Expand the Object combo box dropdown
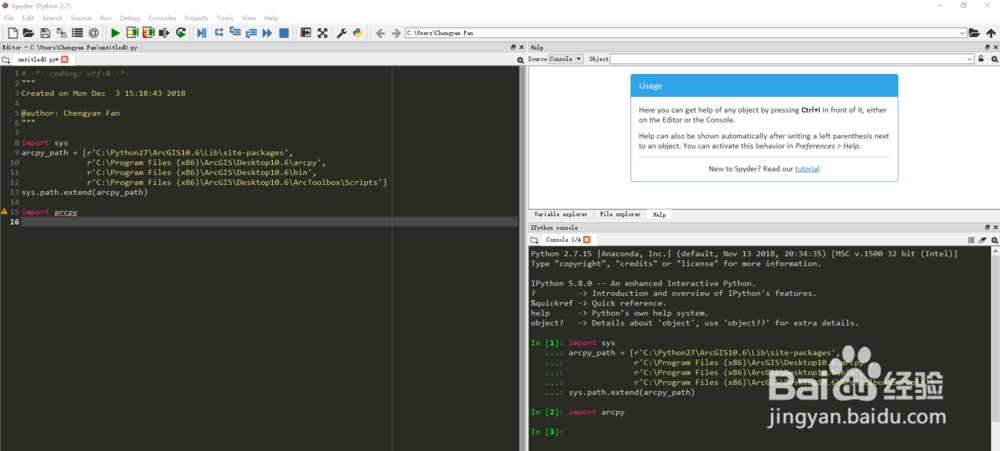Image resolution: width=1000 pixels, height=451 pixels. [969, 59]
